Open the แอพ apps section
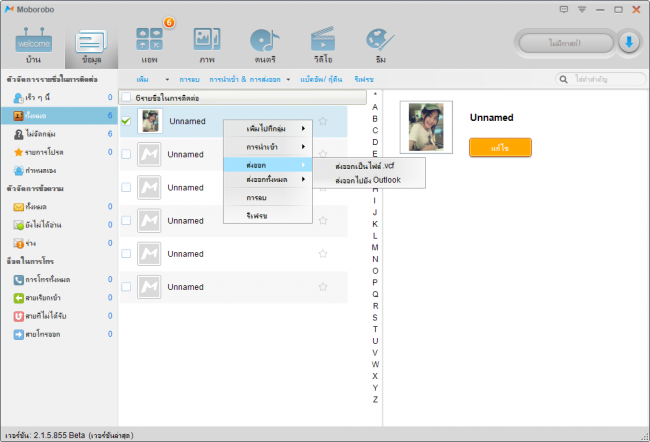 point(149,46)
